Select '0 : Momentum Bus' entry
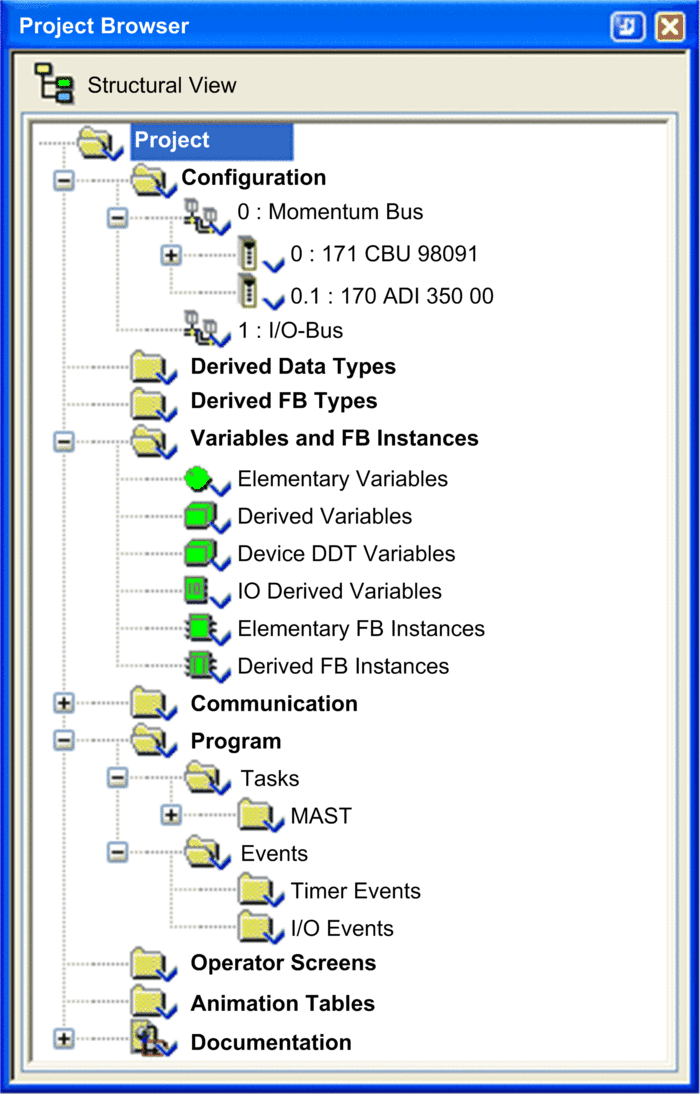Image resolution: width=700 pixels, height=1094 pixels. coord(331,211)
